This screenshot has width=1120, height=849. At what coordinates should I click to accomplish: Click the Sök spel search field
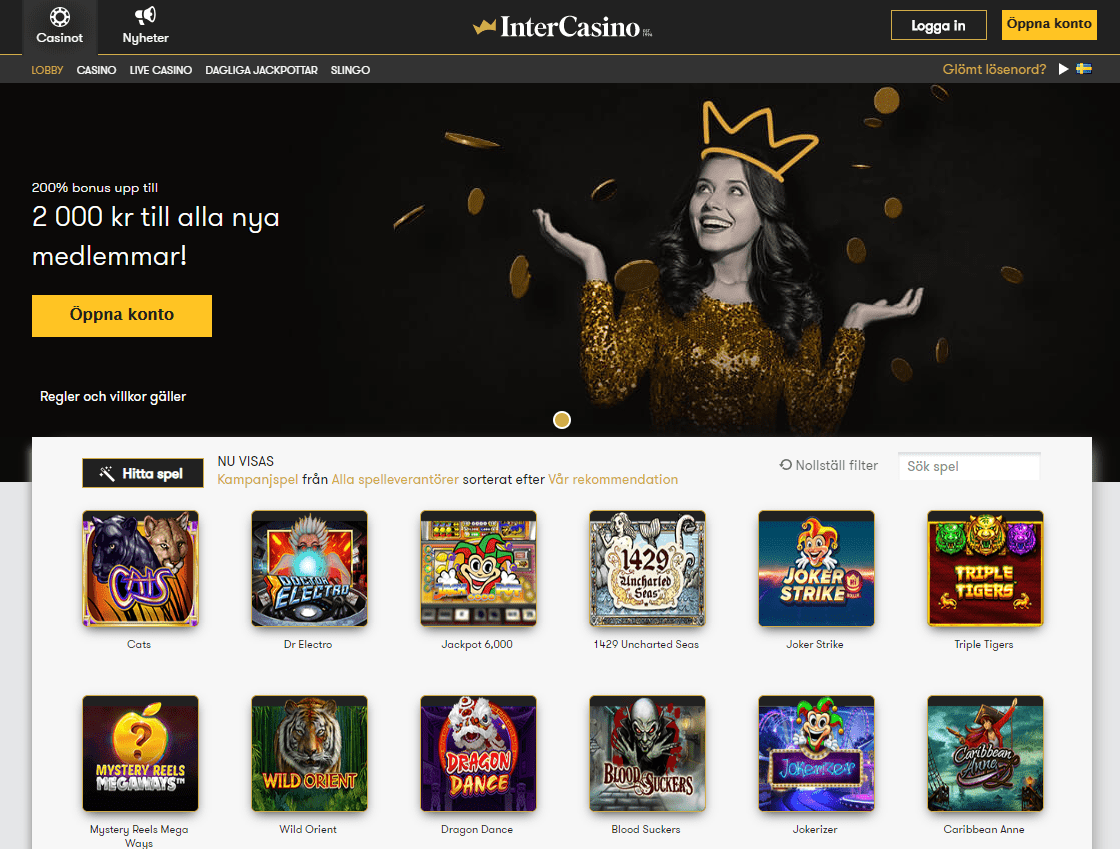coord(969,466)
